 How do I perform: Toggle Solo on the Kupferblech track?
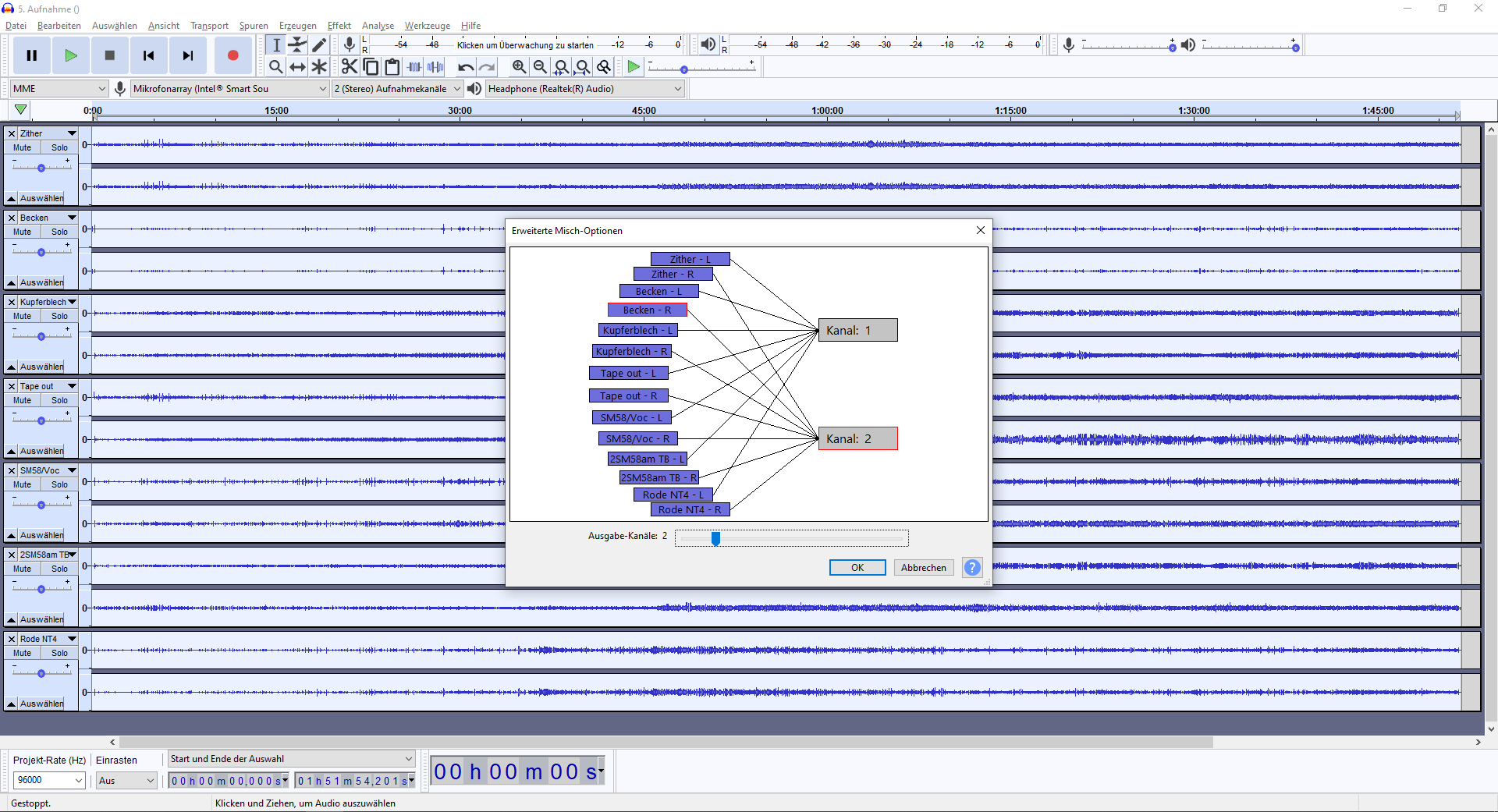coord(59,316)
